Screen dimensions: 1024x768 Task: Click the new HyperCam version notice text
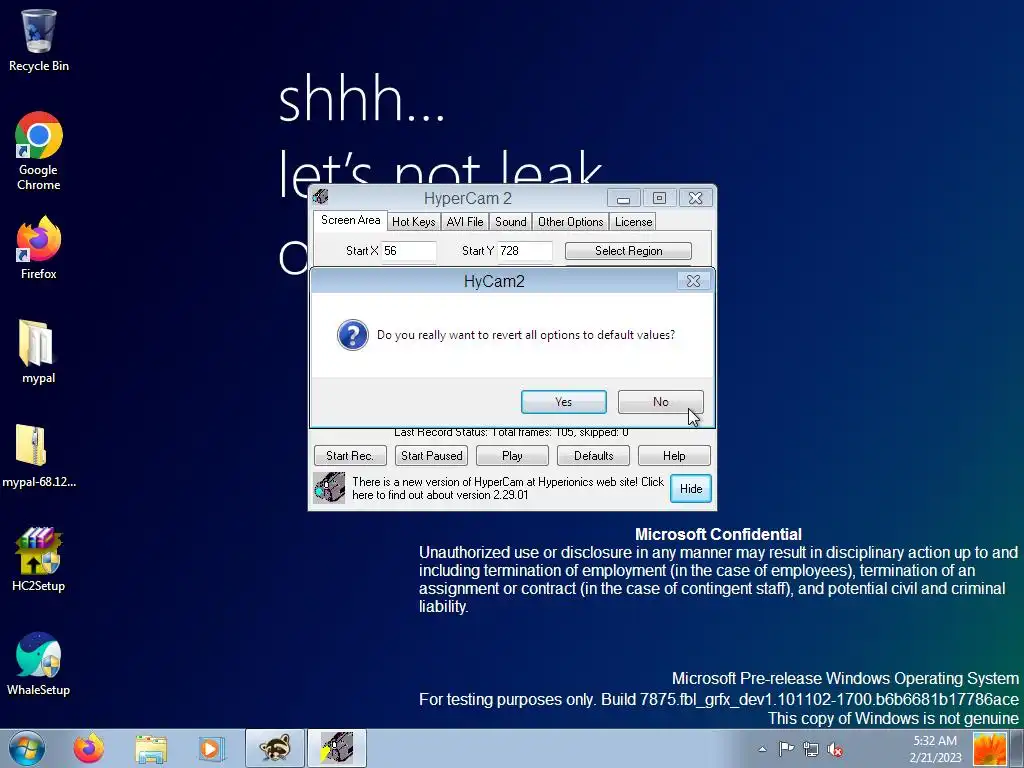pyautogui.click(x=507, y=488)
